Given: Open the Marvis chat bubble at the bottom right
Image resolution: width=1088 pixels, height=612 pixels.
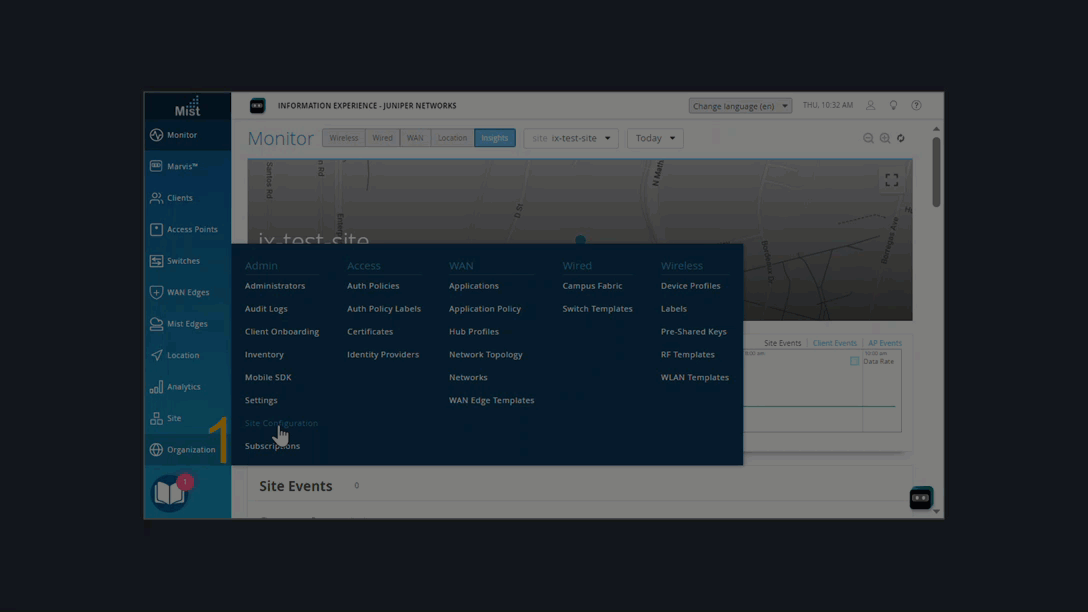Looking at the screenshot, I should [x=921, y=498].
